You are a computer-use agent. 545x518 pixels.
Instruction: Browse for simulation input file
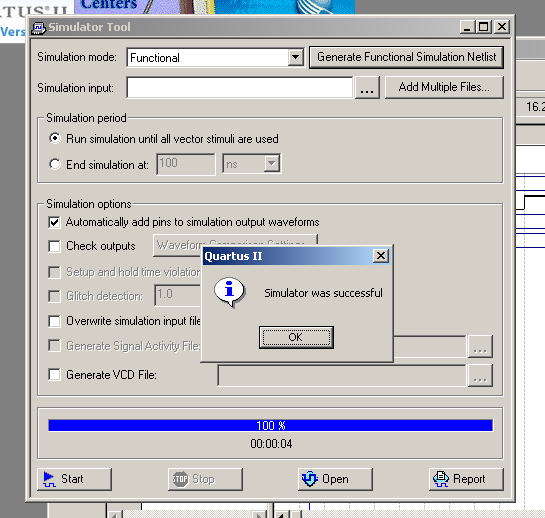tap(367, 88)
